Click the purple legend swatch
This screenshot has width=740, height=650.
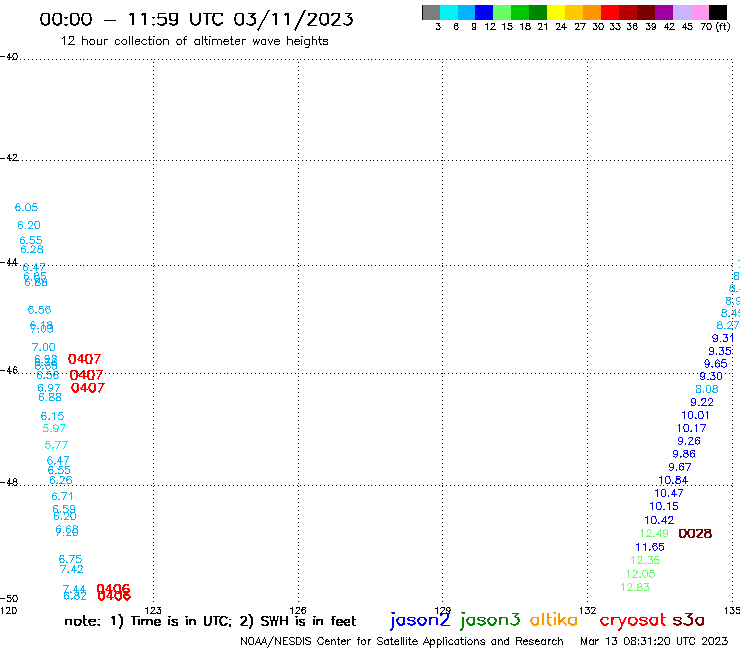pos(664,12)
